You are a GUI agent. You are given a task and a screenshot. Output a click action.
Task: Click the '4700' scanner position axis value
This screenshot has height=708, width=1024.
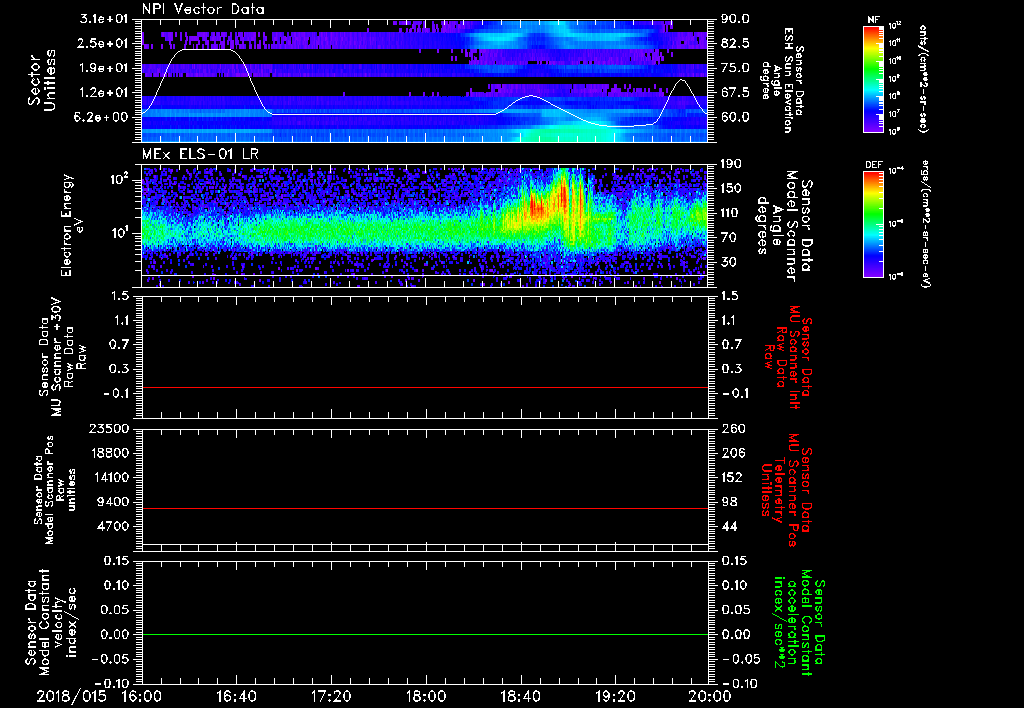[x=115, y=526]
